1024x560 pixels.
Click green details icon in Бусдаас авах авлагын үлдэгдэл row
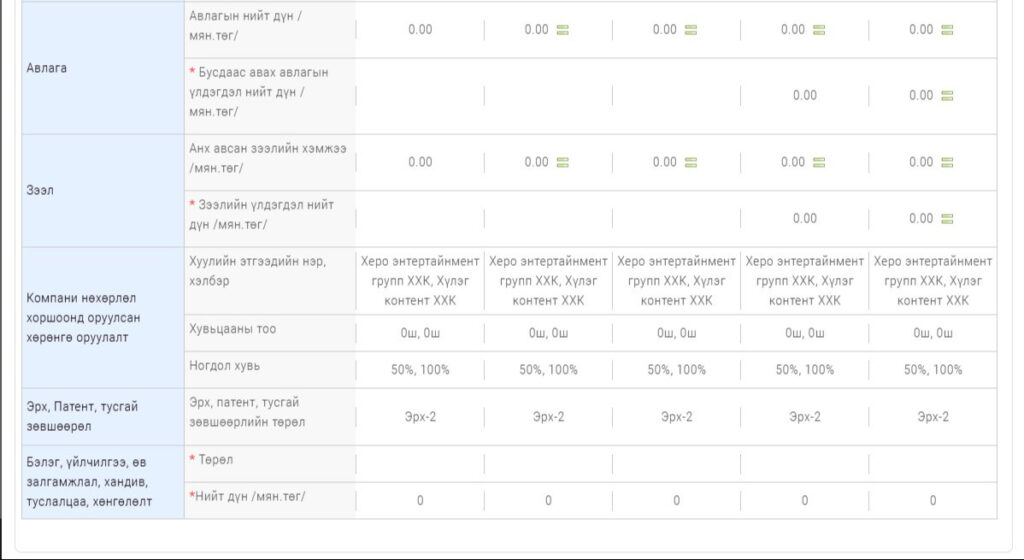pos(947,96)
